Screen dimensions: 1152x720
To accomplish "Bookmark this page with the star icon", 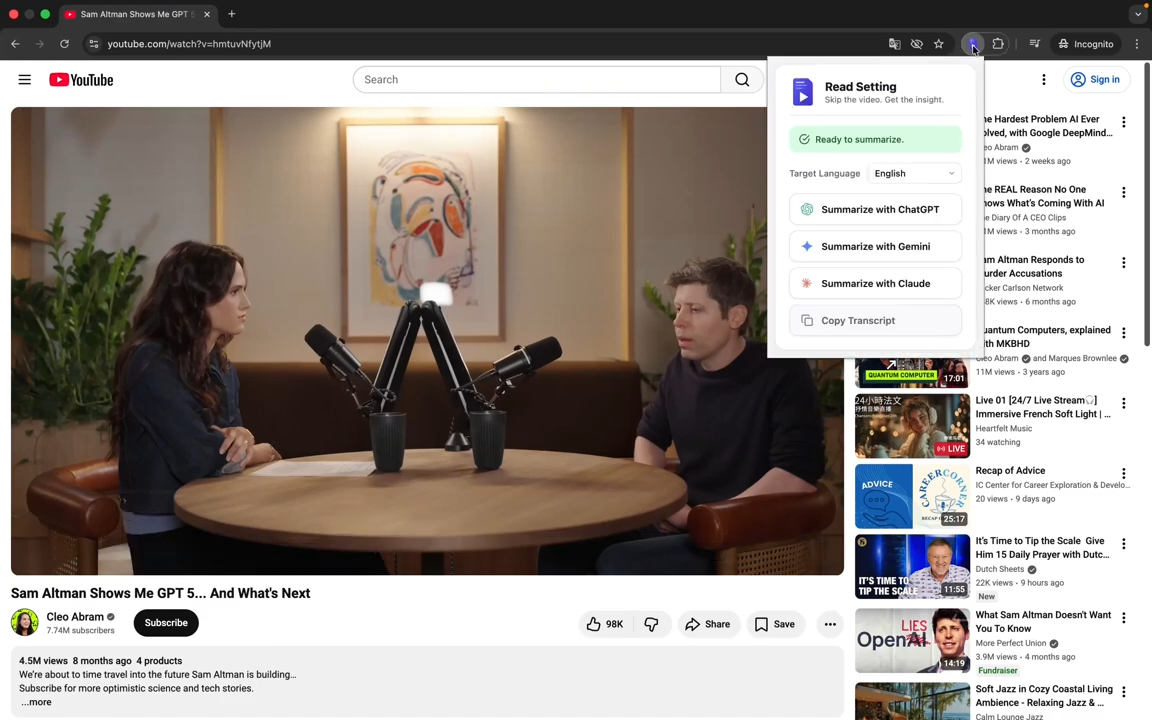I will point(938,44).
